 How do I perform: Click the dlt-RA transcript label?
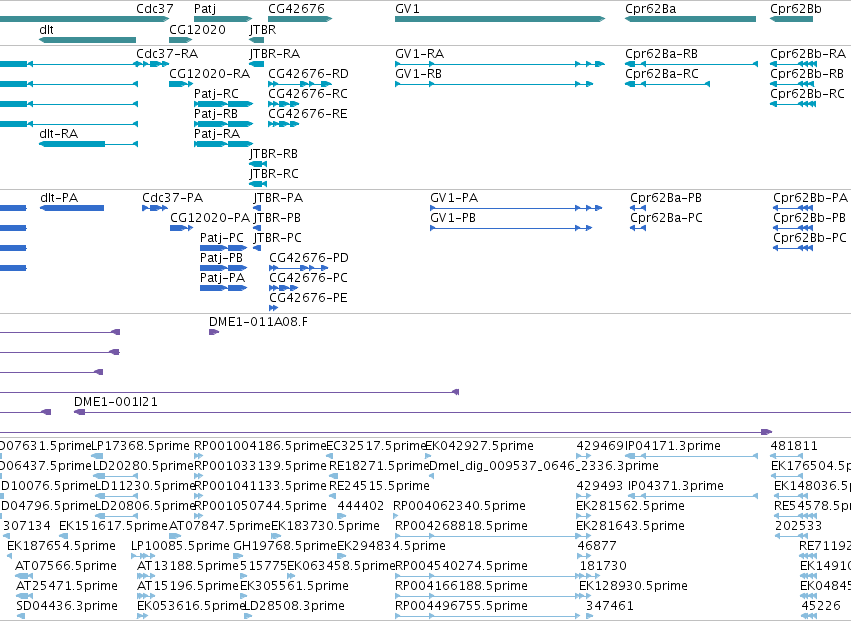pyautogui.click(x=59, y=134)
